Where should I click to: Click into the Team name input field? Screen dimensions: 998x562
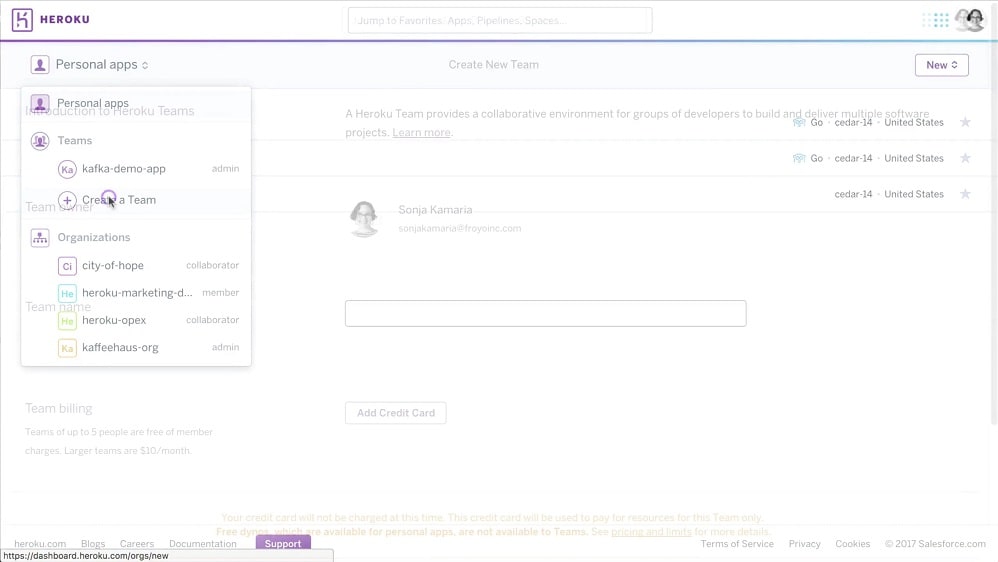point(545,314)
